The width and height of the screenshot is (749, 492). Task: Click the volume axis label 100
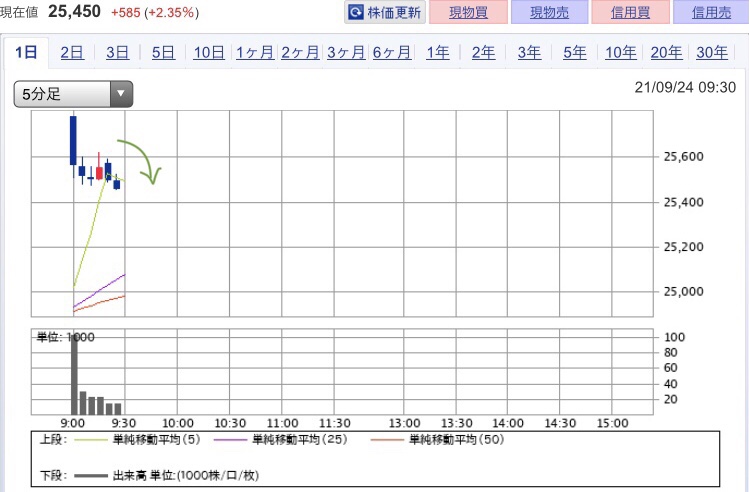pyautogui.click(x=674, y=337)
